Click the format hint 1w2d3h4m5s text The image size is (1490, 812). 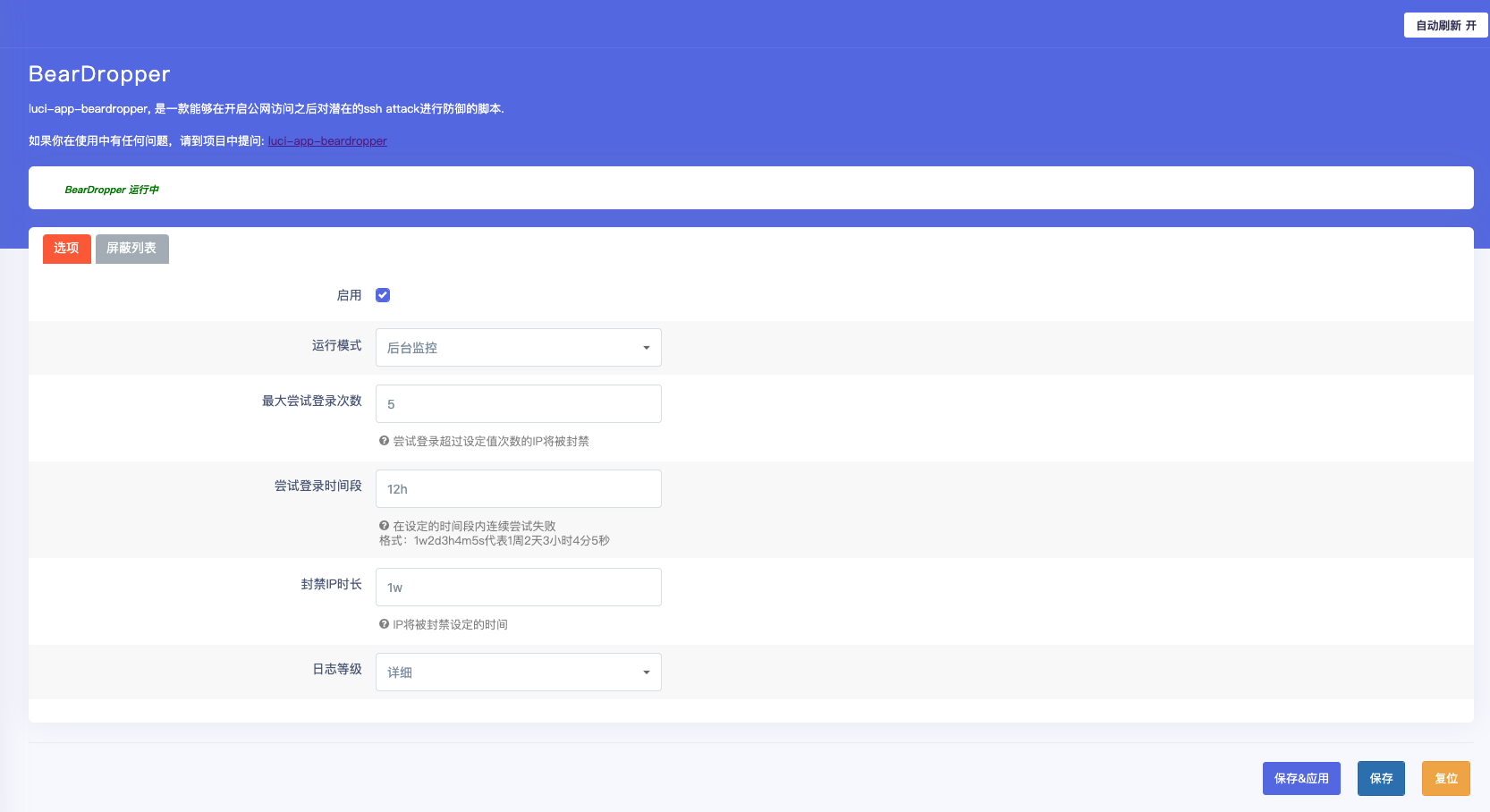[495, 541]
